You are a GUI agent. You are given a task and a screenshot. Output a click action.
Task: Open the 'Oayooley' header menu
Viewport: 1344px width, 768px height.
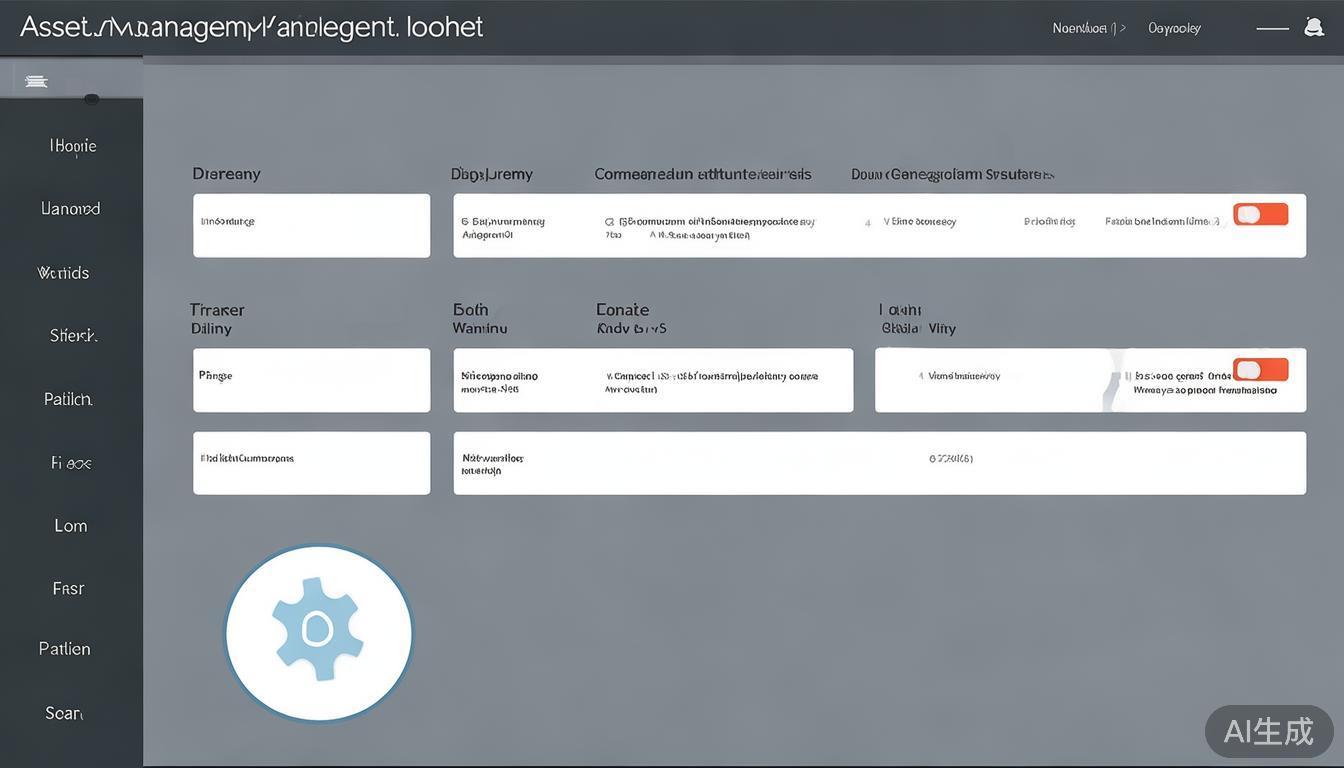pyautogui.click(x=1174, y=28)
